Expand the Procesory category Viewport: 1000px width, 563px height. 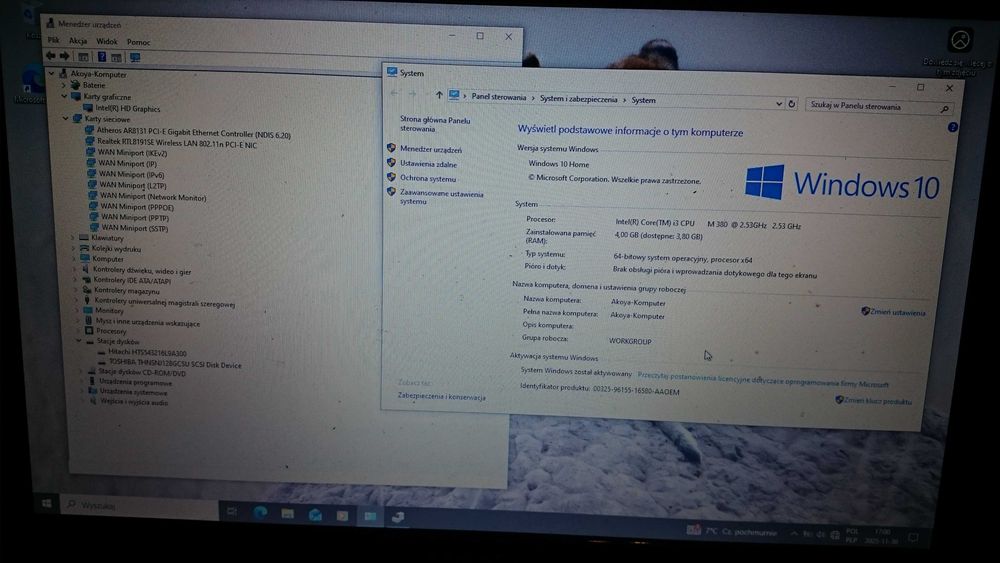coord(78,331)
